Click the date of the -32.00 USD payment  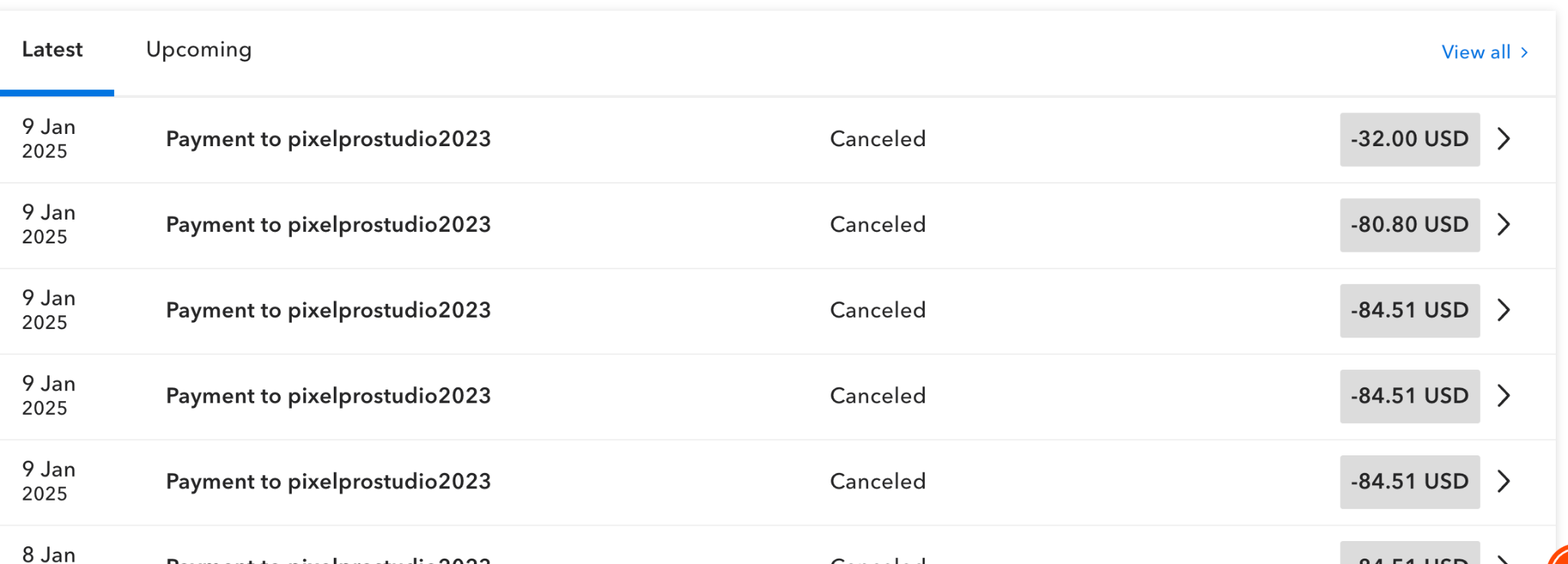pos(48,139)
